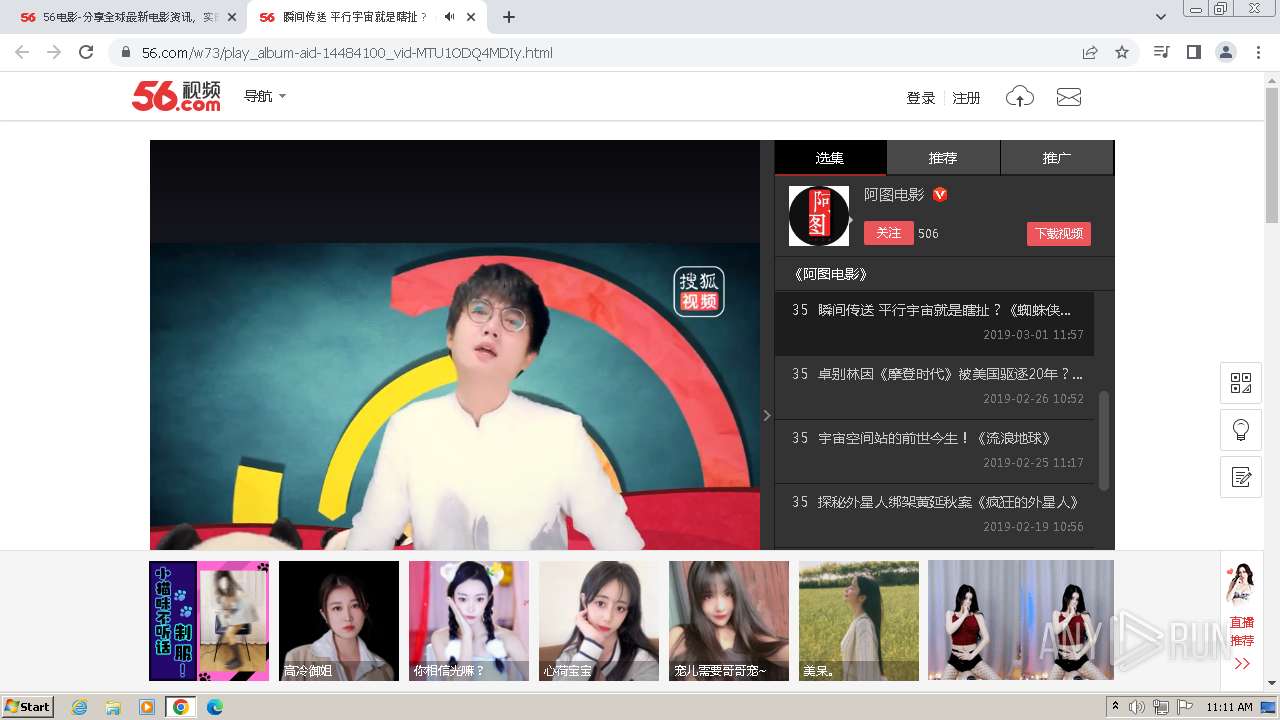
Task: Open the tab search dropdown arrow
Action: point(1161,17)
